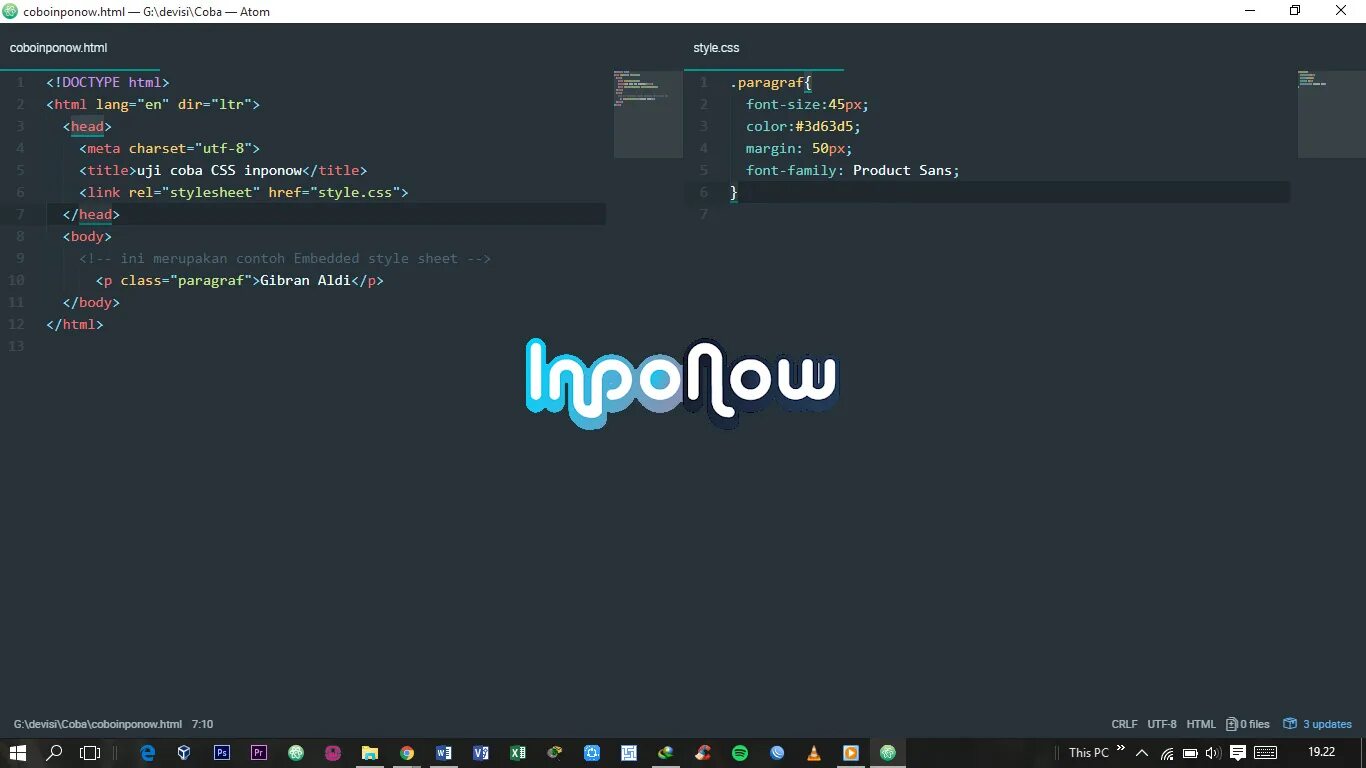Click the font-family: Product Sans declaration
The width and height of the screenshot is (1366, 768).
click(853, 170)
